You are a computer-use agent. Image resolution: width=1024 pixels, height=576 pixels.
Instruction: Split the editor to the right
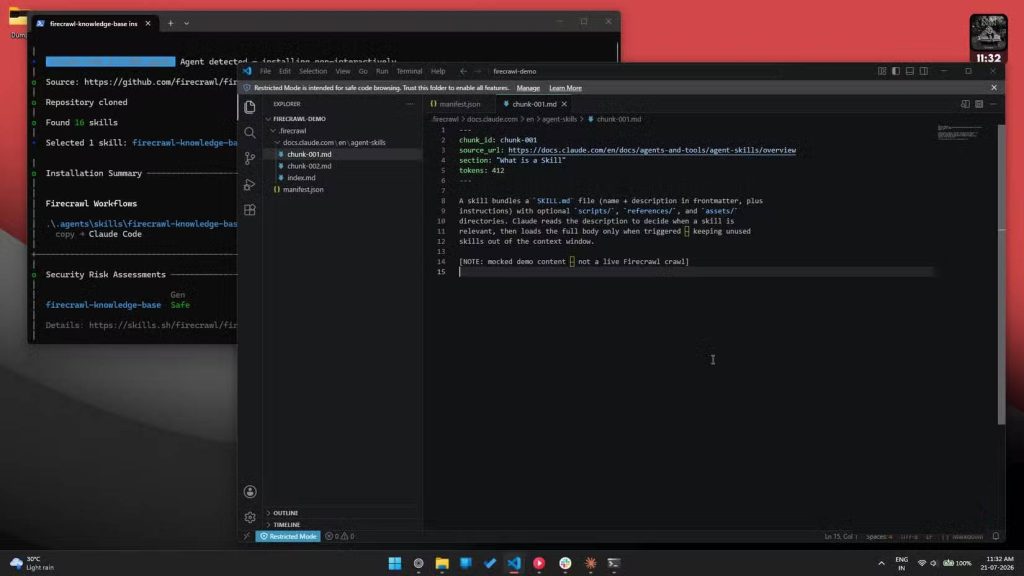click(979, 104)
